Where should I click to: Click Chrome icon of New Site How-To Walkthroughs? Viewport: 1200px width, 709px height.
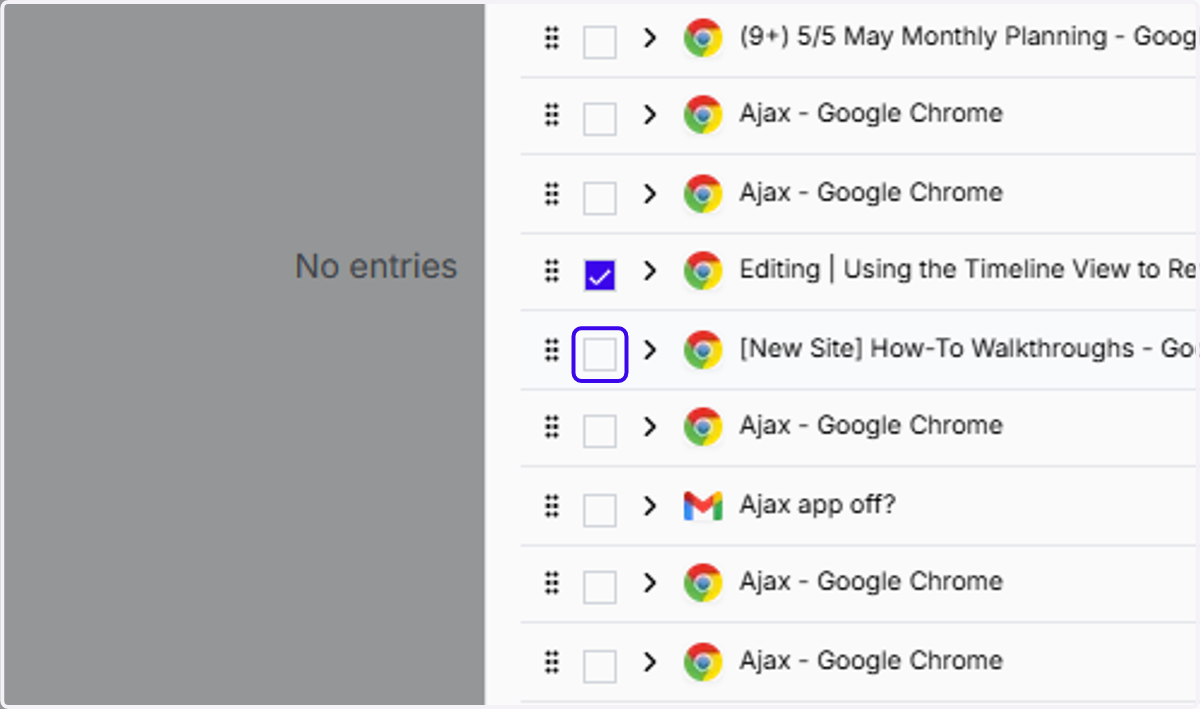pyautogui.click(x=703, y=349)
